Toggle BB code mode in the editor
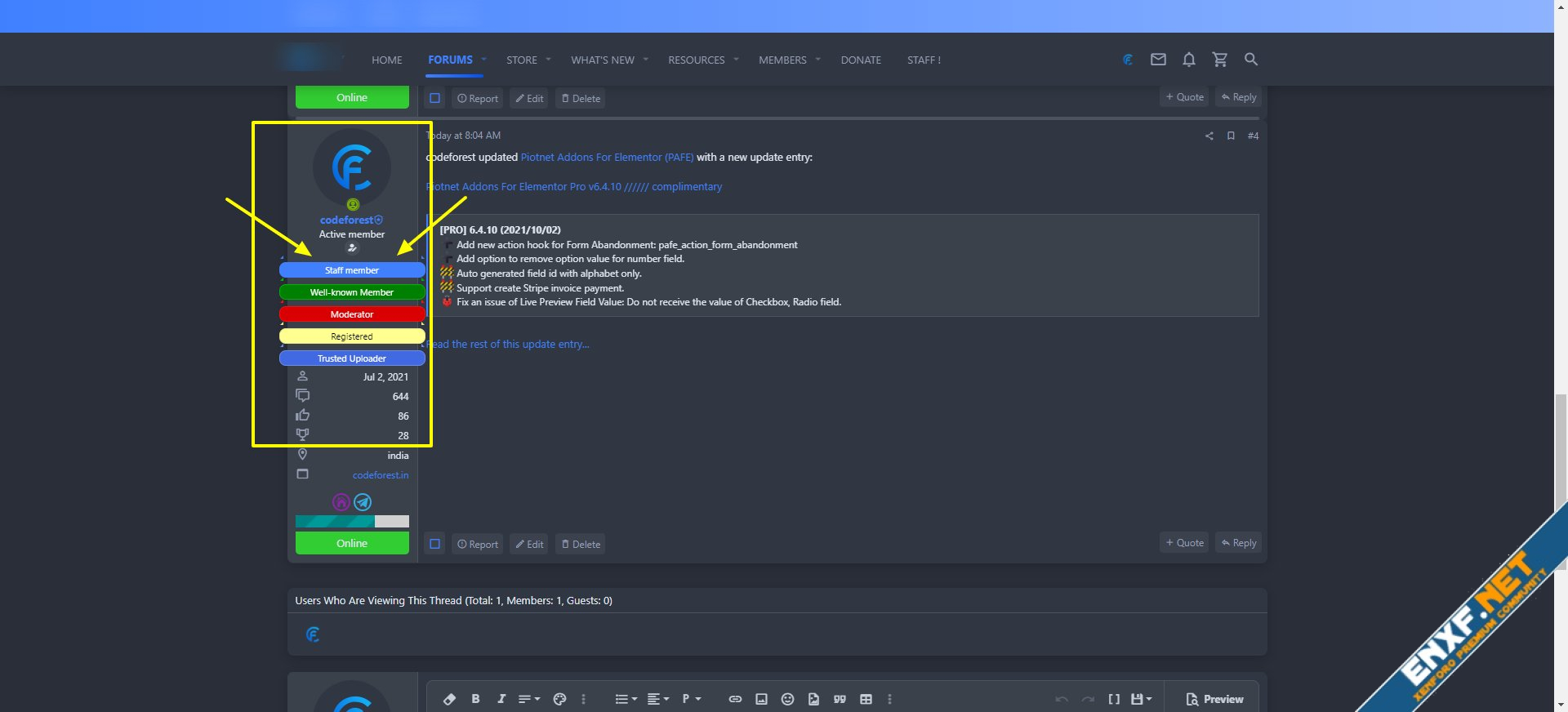Image resolution: width=1568 pixels, height=712 pixels. tap(1114, 699)
